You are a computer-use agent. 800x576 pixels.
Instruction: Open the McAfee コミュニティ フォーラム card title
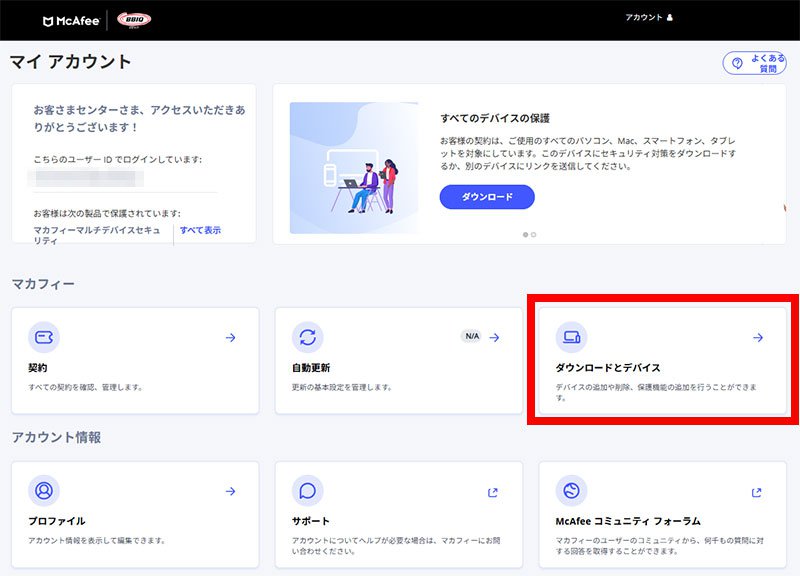pyautogui.click(x=628, y=521)
